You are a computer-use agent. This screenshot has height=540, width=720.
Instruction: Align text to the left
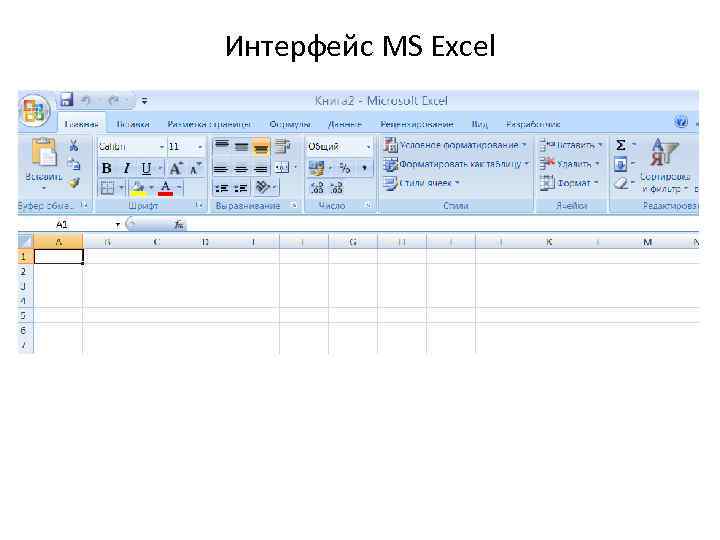(x=221, y=169)
